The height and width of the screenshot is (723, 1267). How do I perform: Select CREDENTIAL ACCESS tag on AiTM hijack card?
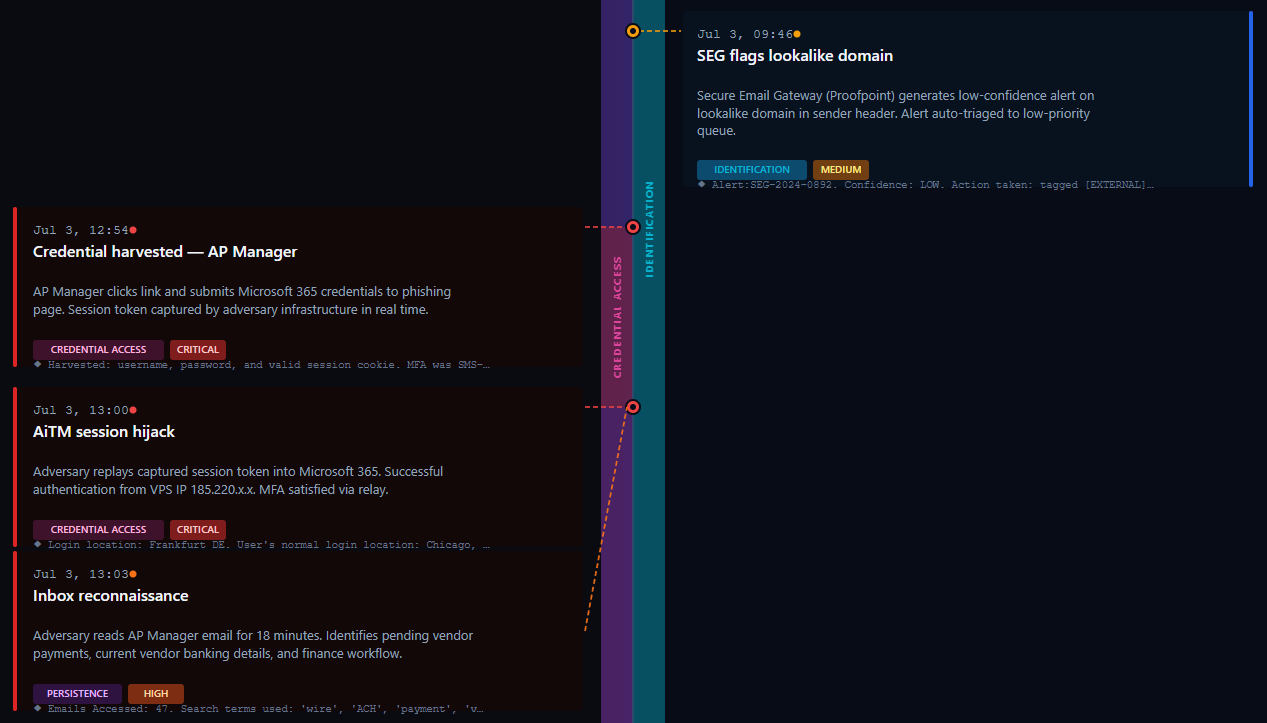(98, 530)
